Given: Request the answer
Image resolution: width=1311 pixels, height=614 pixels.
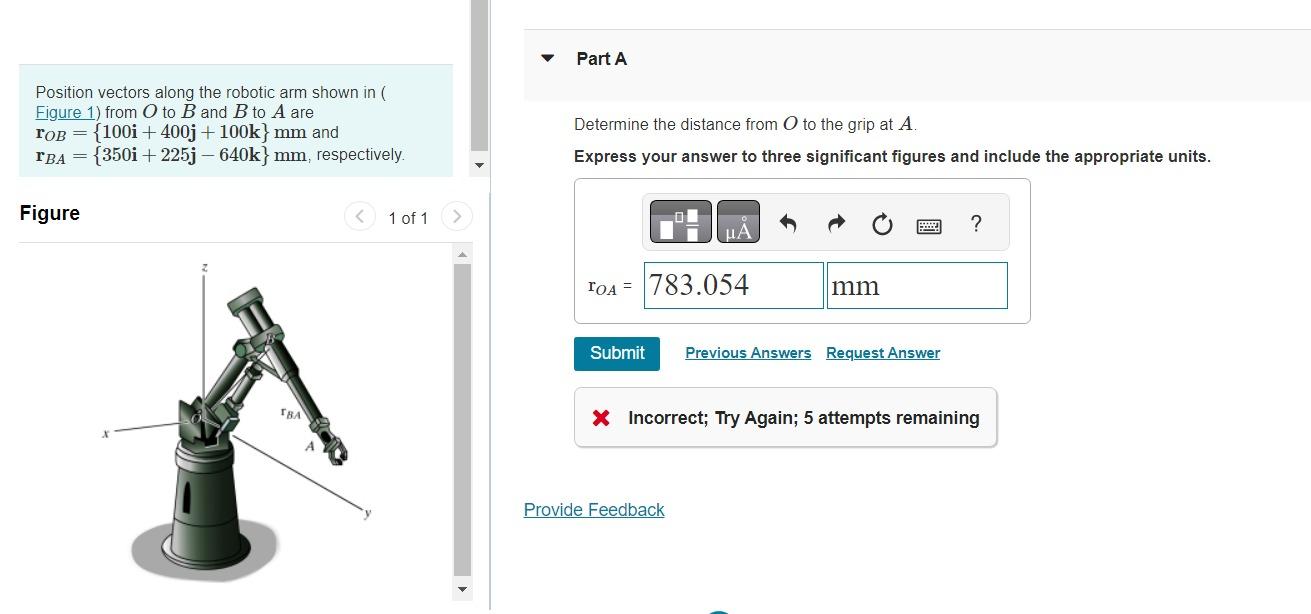Looking at the screenshot, I should tap(883, 352).
